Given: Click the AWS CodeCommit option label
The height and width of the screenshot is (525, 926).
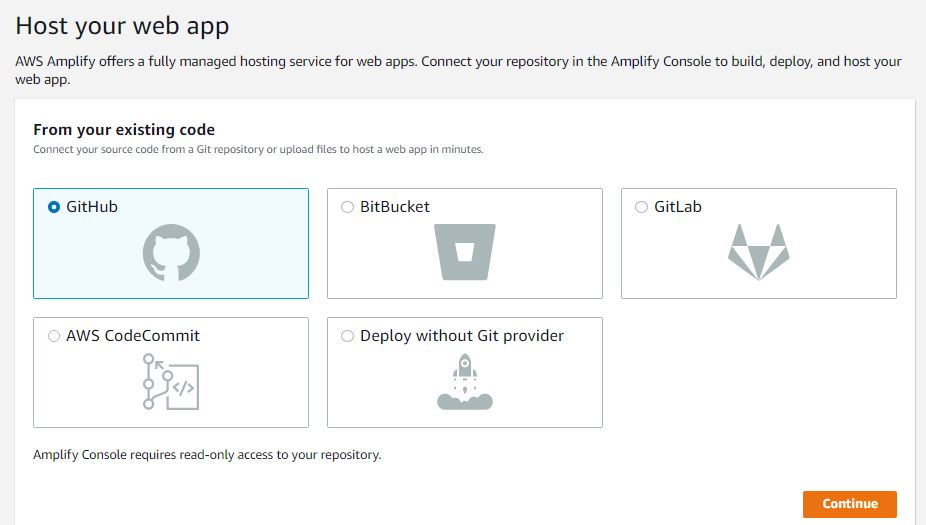Looking at the screenshot, I should [133, 336].
